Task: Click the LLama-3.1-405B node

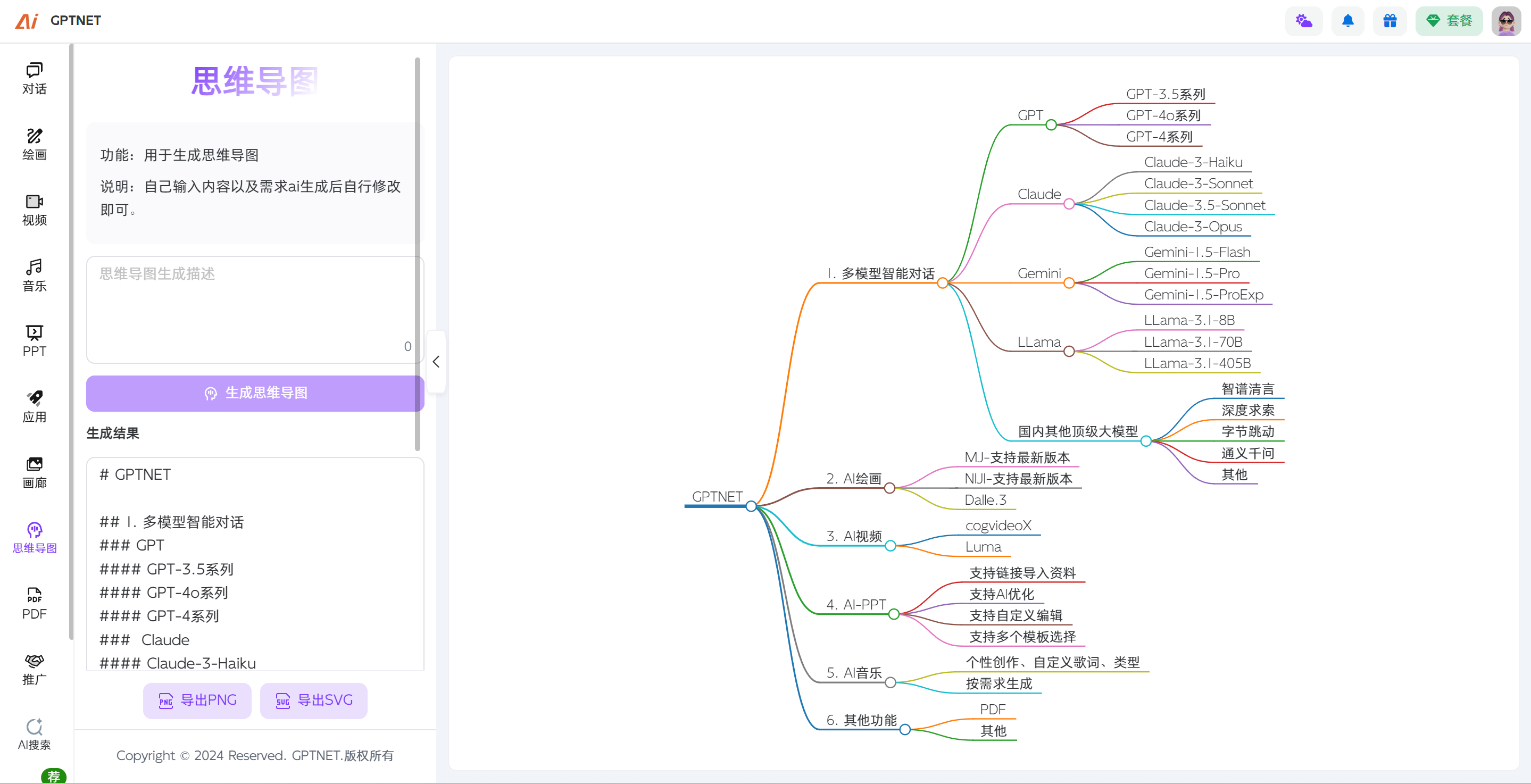Action: point(1197,363)
